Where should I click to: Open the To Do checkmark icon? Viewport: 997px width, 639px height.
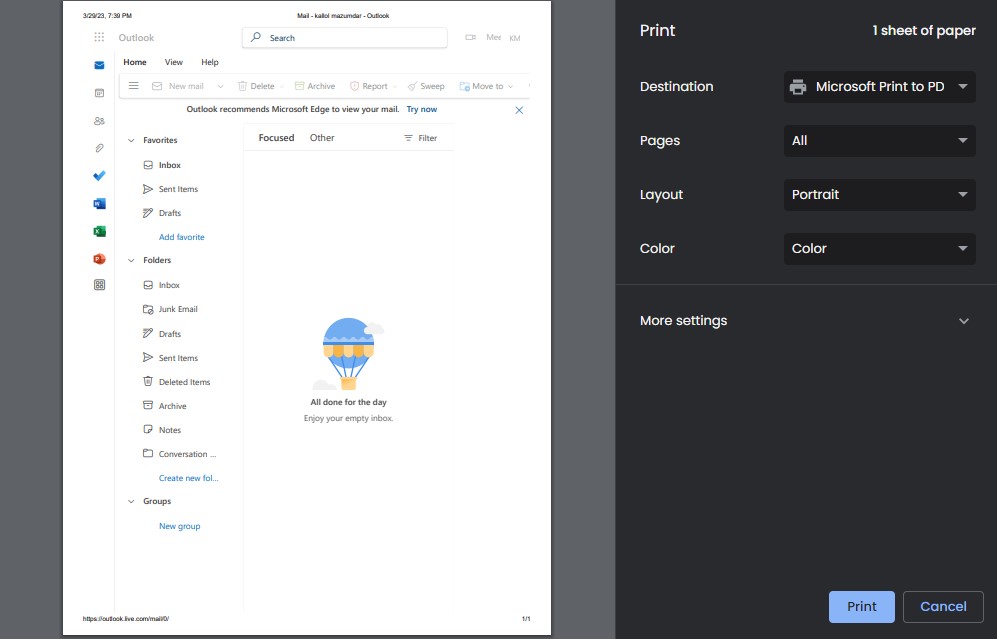(99, 176)
